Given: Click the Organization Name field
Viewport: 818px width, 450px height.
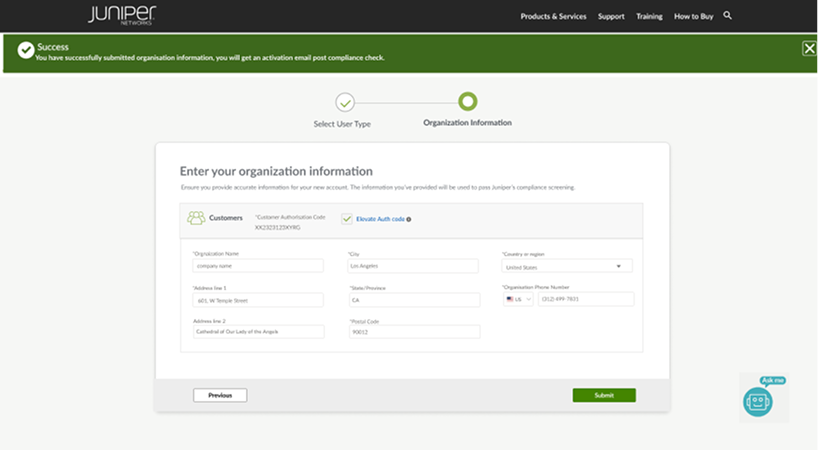Looking at the screenshot, I should 258,266.
